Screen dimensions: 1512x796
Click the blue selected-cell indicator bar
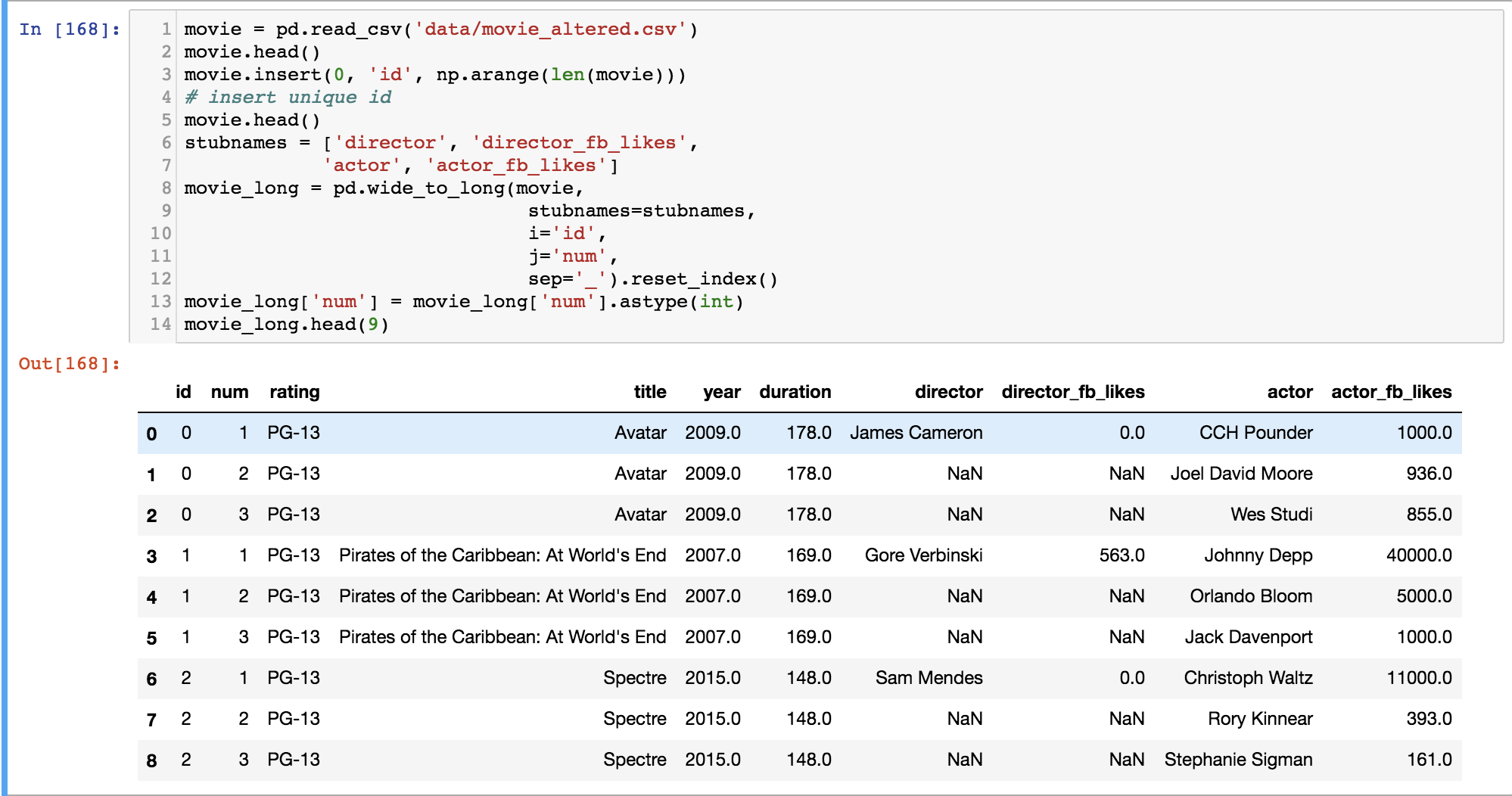[5, 398]
